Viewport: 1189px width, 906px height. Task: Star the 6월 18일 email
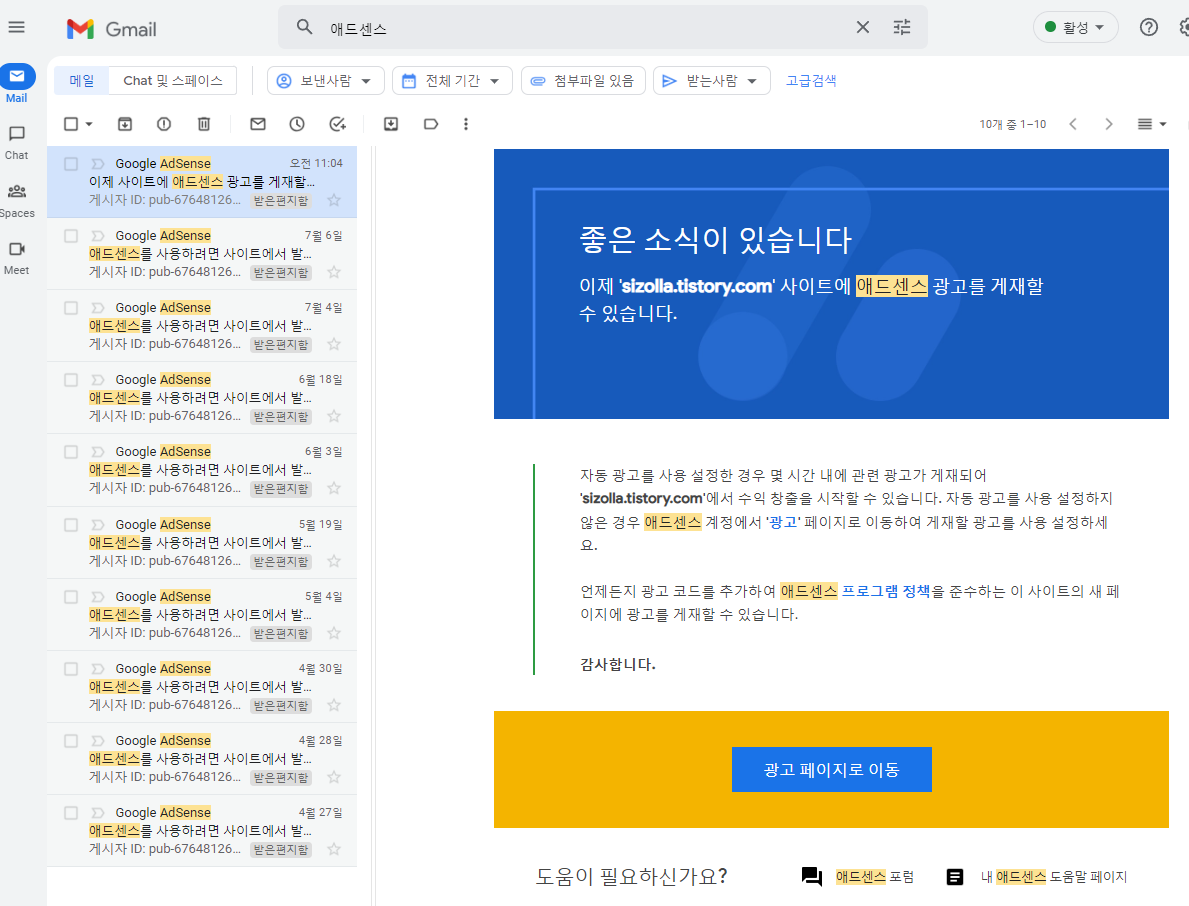coord(334,416)
